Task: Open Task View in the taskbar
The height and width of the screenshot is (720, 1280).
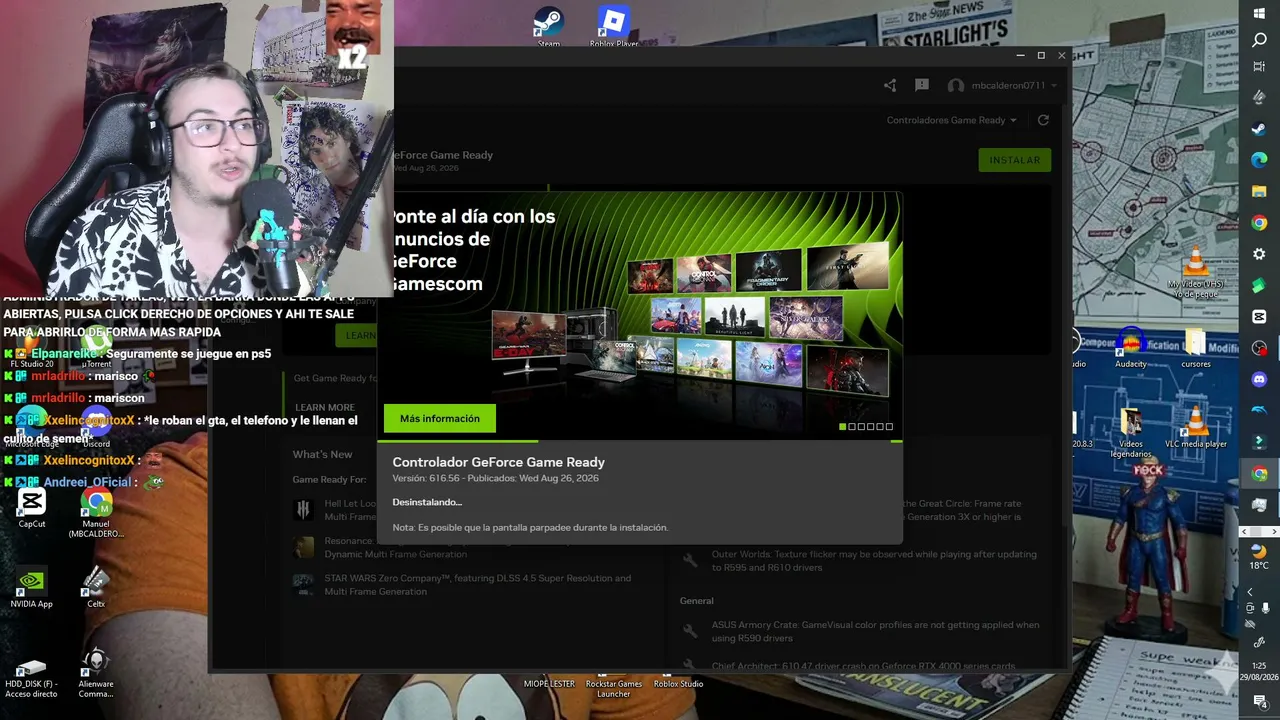Action: click(1259, 66)
